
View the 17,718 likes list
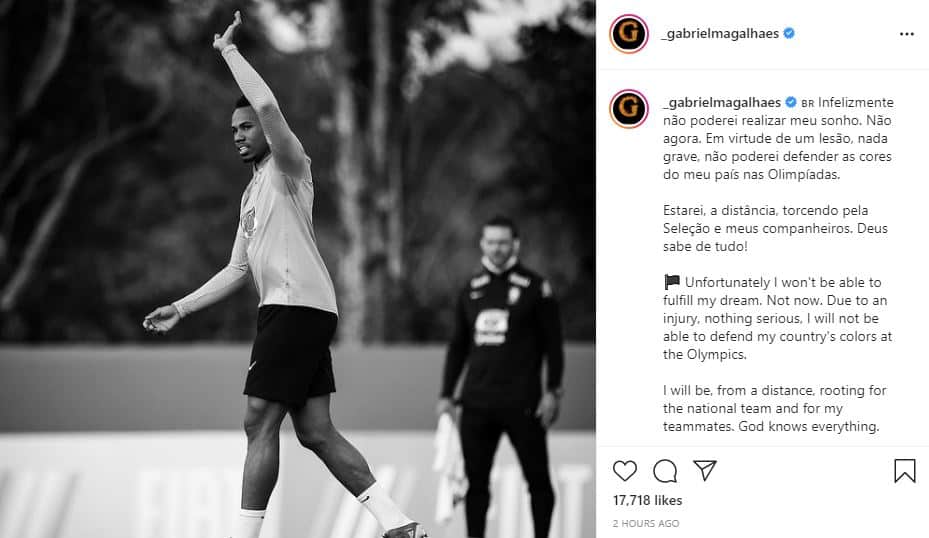click(x=648, y=500)
